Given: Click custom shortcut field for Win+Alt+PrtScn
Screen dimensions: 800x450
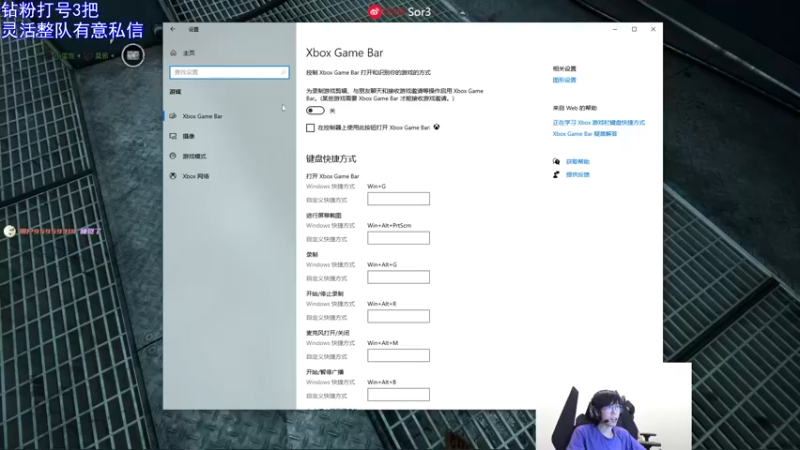Looking at the screenshot, I should pyautogui.click(x=398, y=238).
